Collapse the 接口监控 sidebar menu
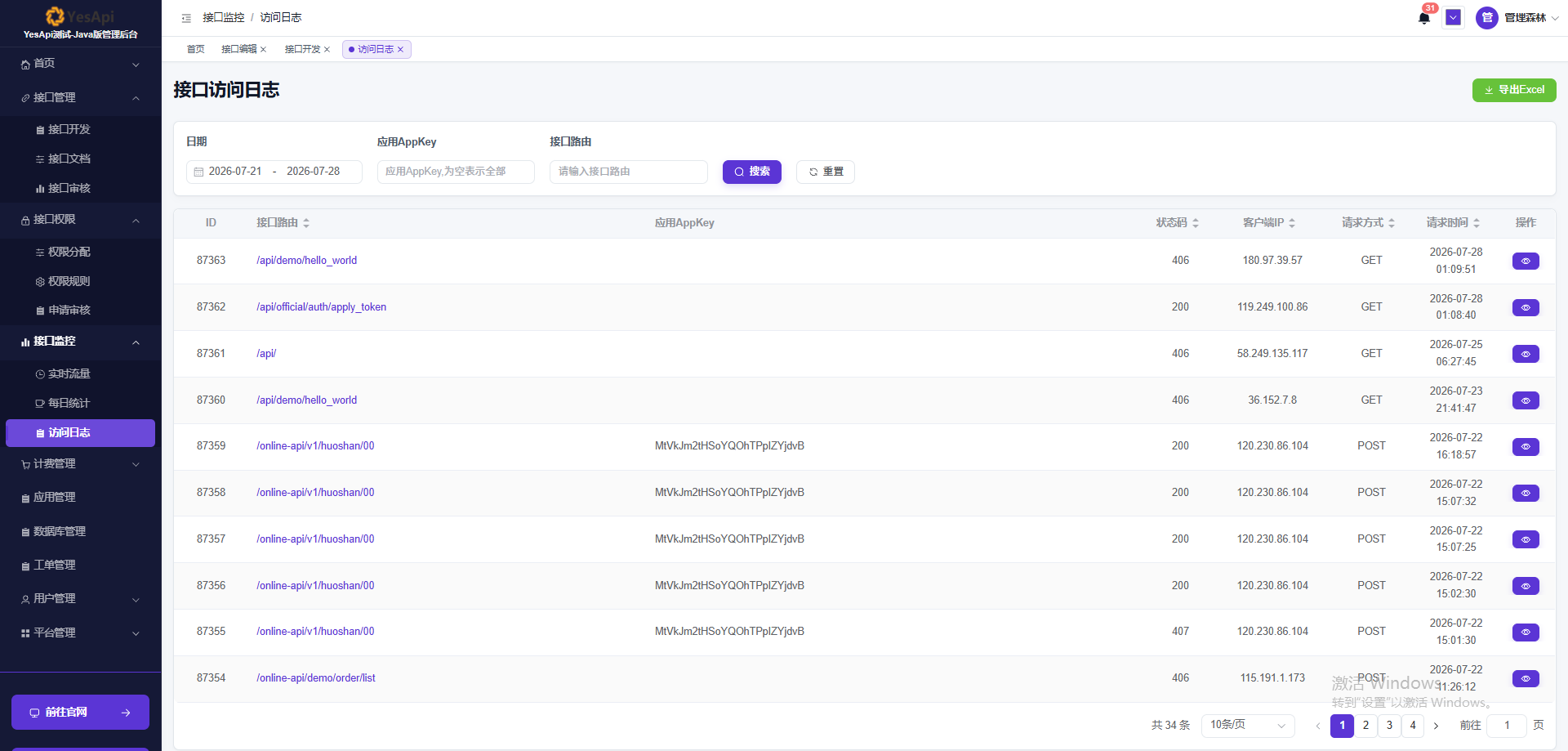Screen dimensions: 1568x751 (80, 342)
